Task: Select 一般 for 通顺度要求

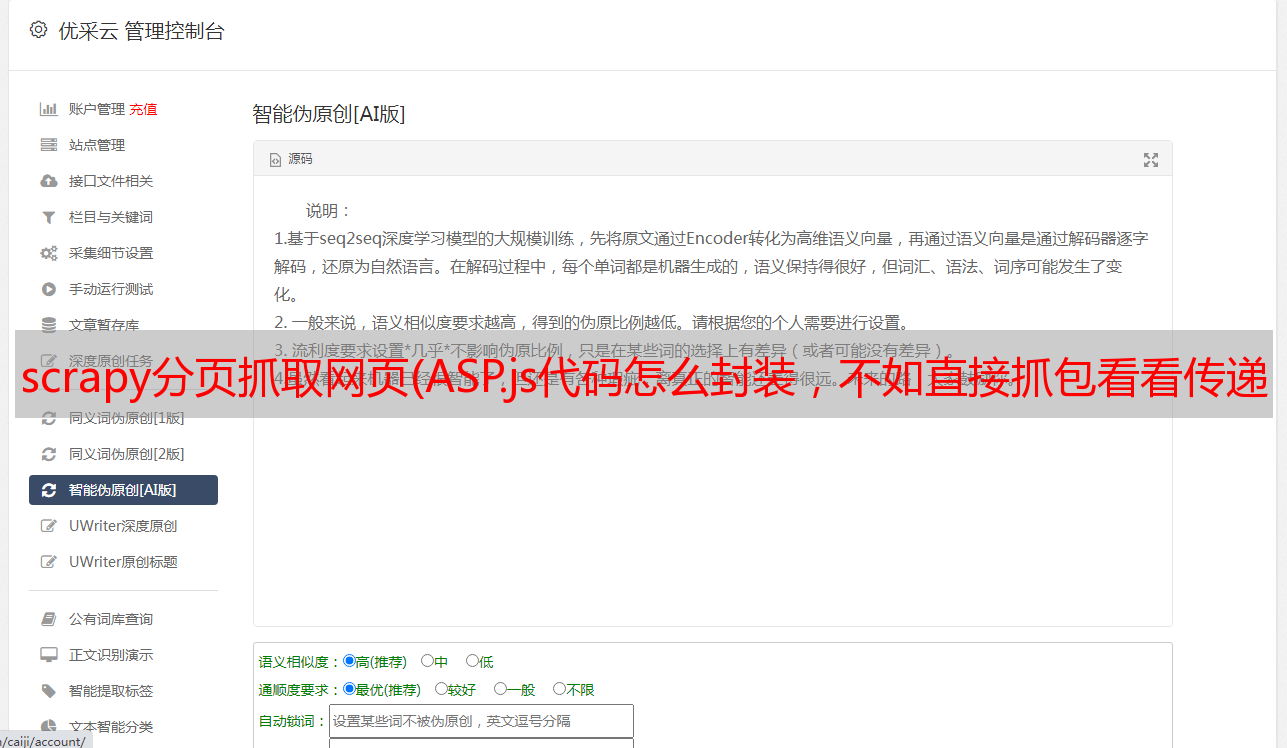Action: [x=500, y=689]
